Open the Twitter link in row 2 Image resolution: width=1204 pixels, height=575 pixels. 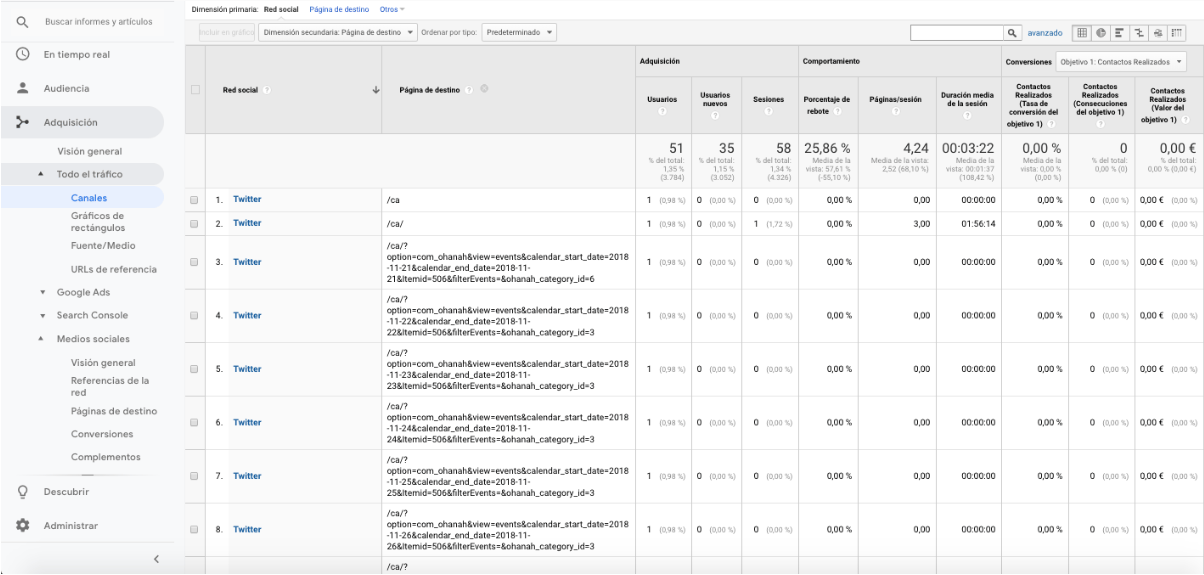coord(247,223)
